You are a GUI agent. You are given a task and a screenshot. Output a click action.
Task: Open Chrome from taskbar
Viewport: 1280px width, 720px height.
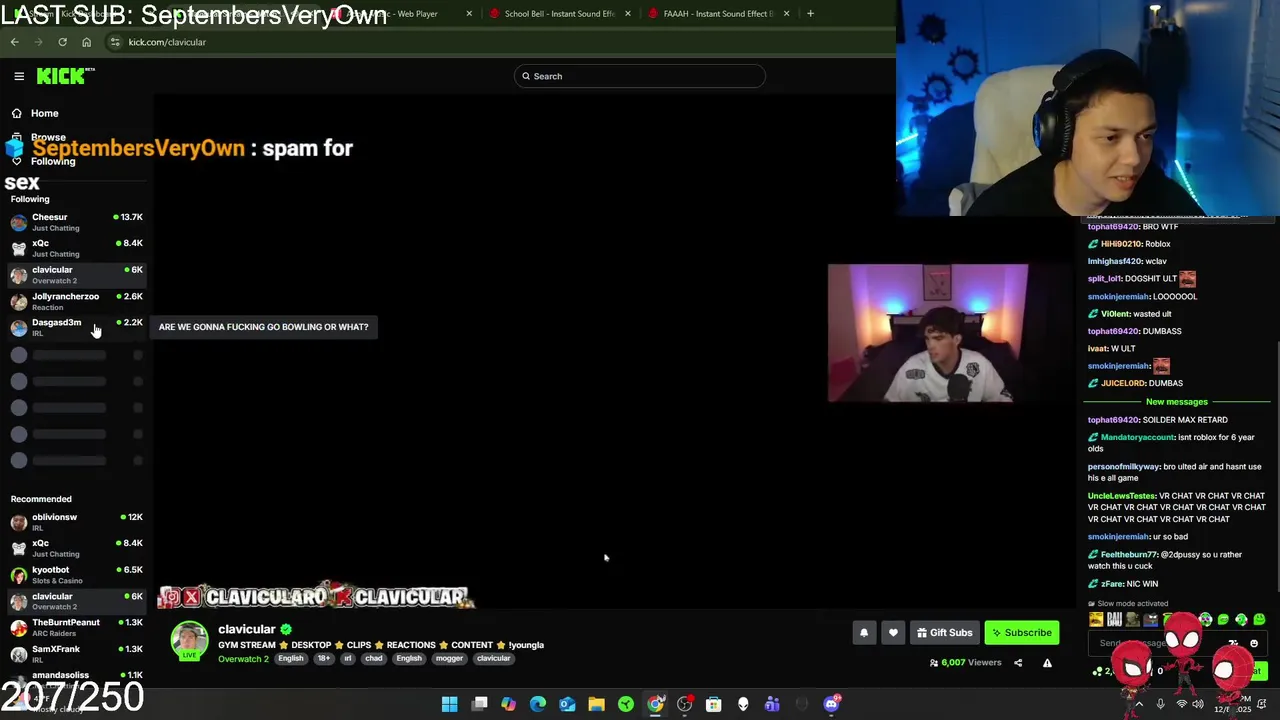point(655,704)
